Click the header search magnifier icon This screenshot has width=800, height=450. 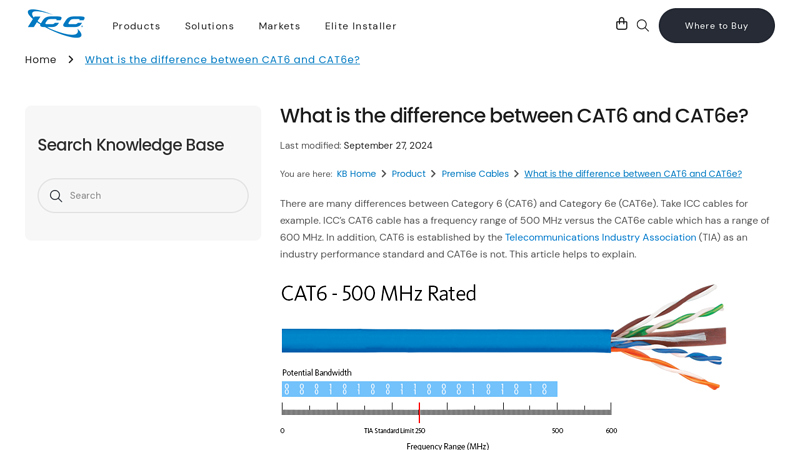pos(643,26)
